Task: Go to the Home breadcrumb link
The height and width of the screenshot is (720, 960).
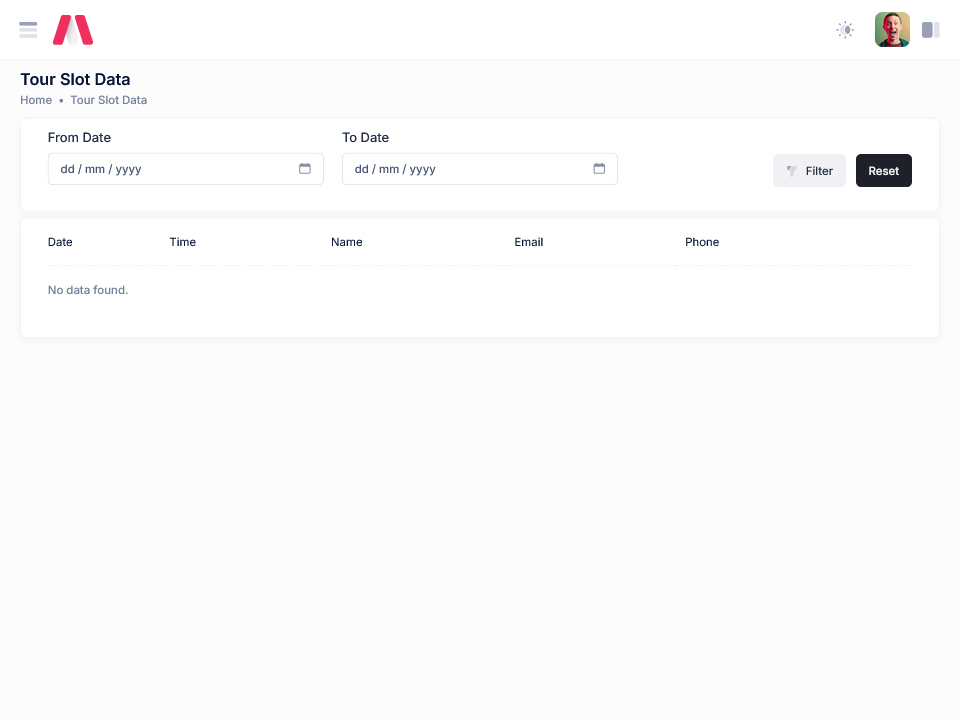Action: point(36,100)
